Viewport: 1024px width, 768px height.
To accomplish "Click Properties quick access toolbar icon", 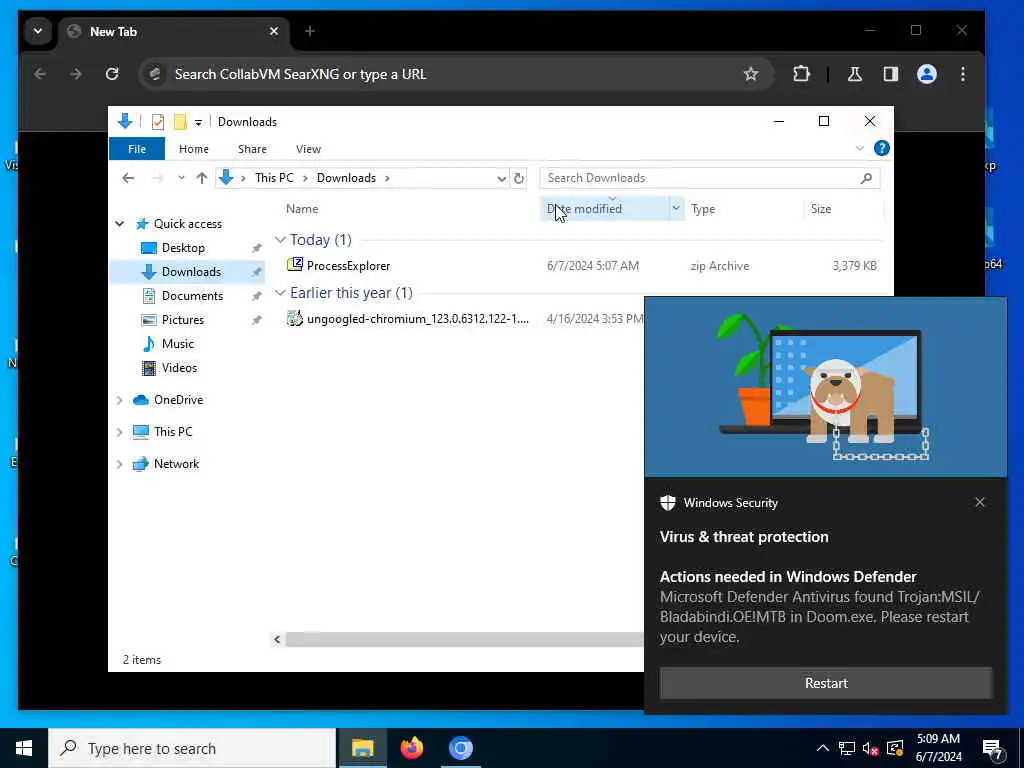I will point(157,121).
